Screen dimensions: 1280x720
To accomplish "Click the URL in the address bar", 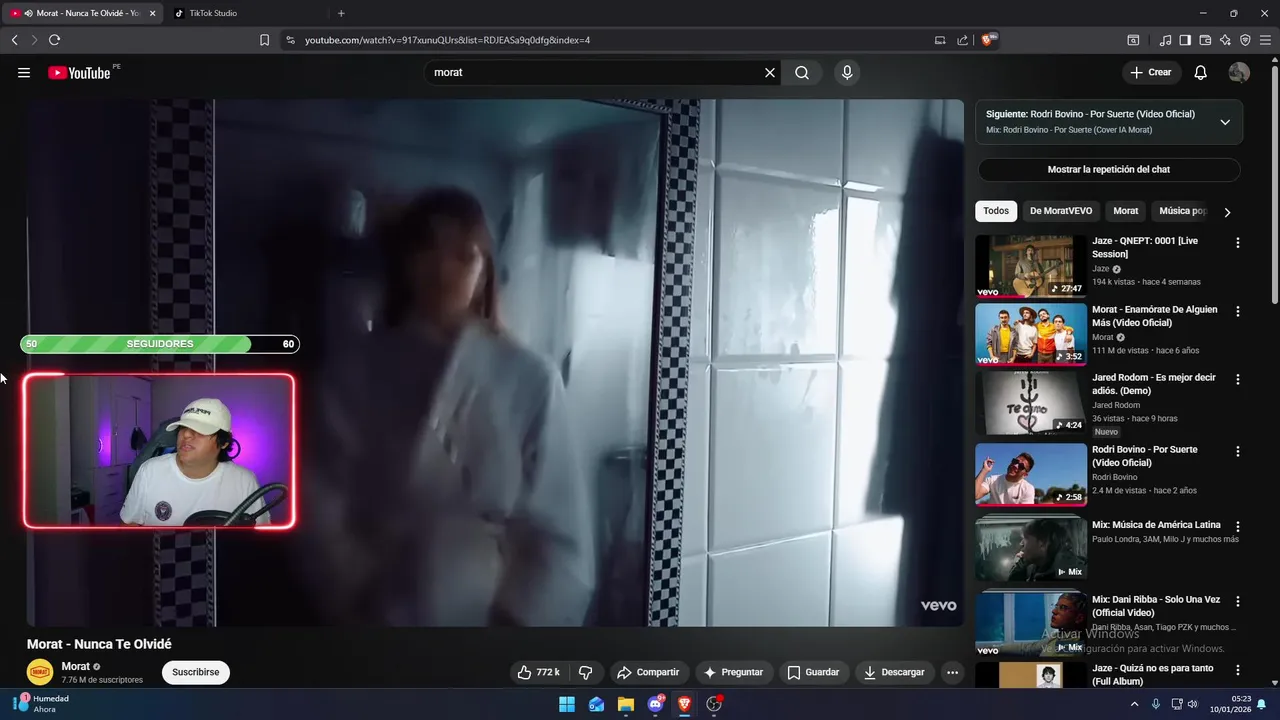I will tap(447, 40).
